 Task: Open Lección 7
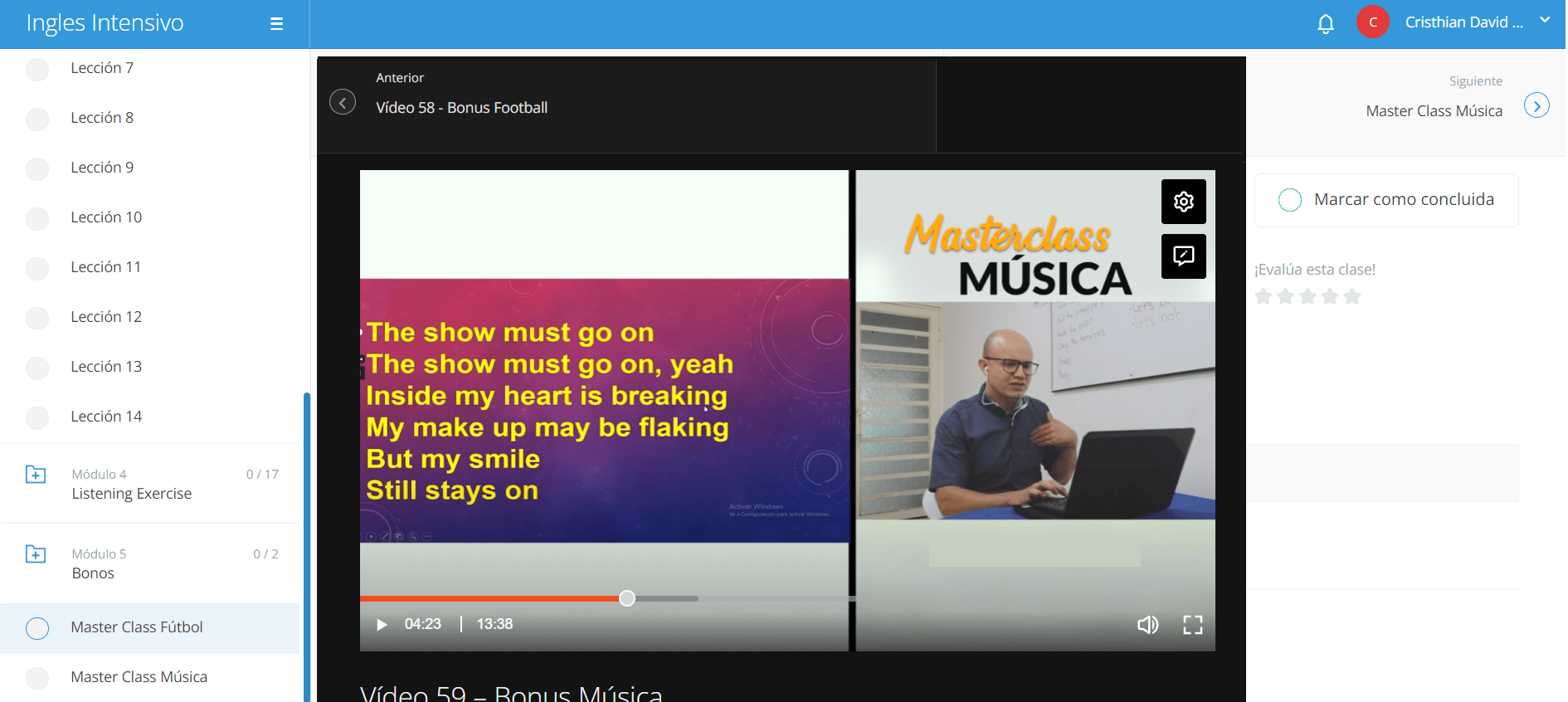click(102, 68)
